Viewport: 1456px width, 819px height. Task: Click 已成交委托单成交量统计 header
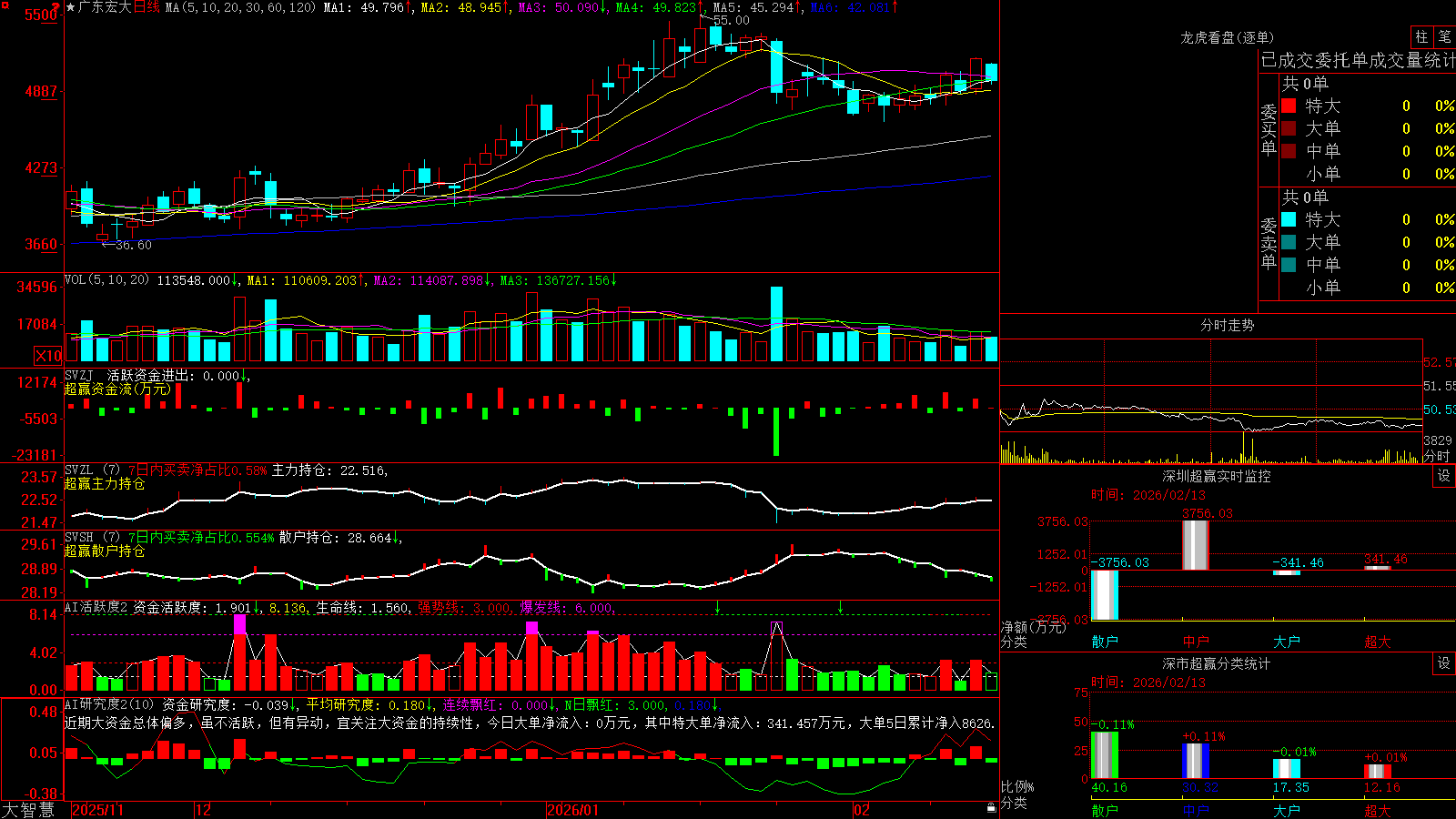coord(1358,60)
